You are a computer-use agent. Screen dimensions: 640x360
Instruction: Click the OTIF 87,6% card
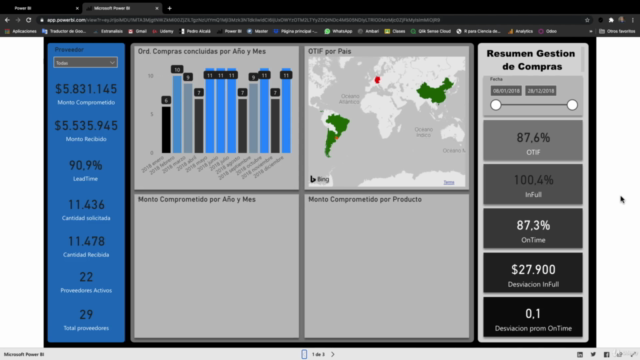tap(533, 140)
